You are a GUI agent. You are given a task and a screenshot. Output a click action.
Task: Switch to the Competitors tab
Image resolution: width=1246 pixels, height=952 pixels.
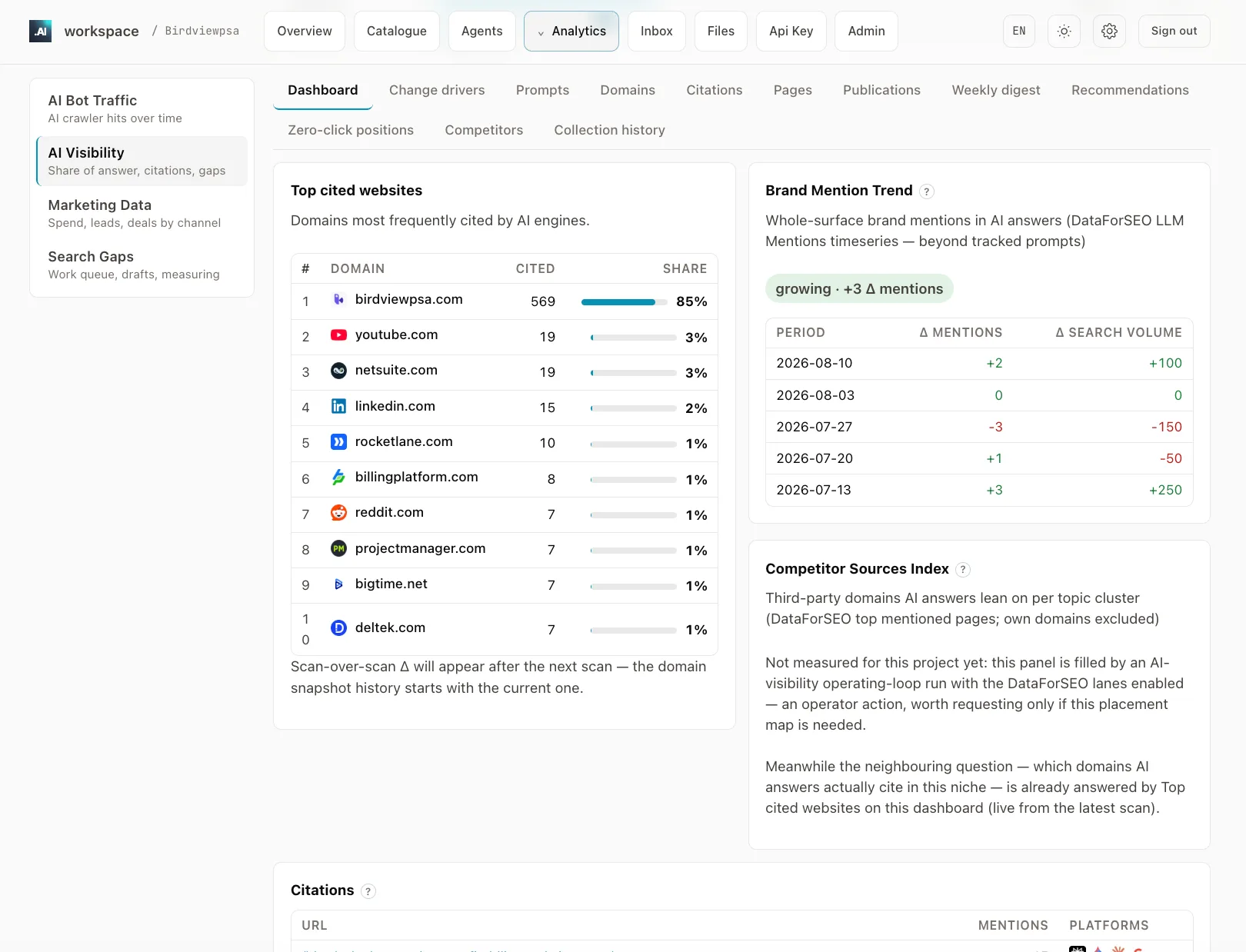pyautogui.click(x=484, y=130)
